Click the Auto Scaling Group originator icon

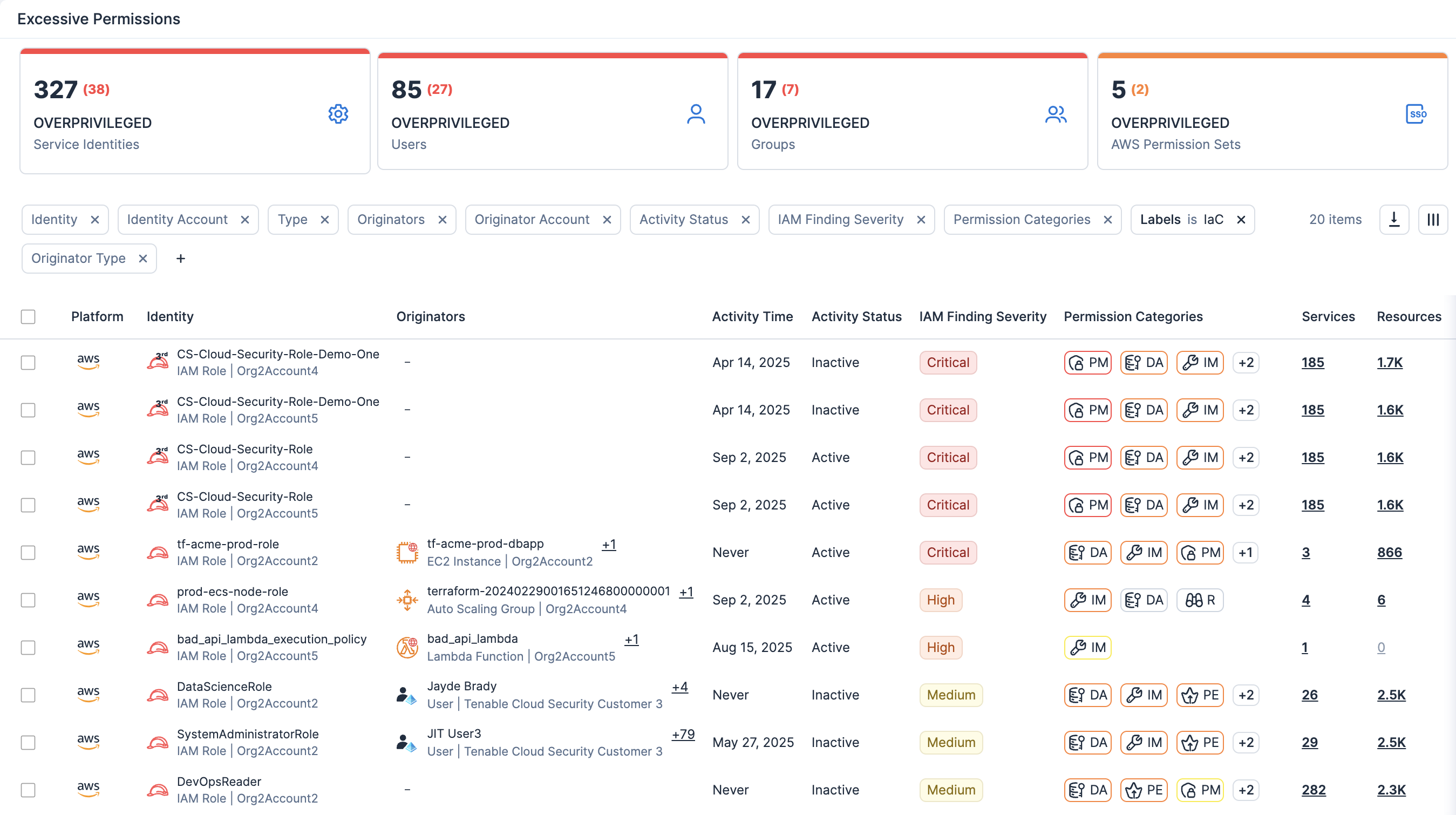(x=407, y=600)
